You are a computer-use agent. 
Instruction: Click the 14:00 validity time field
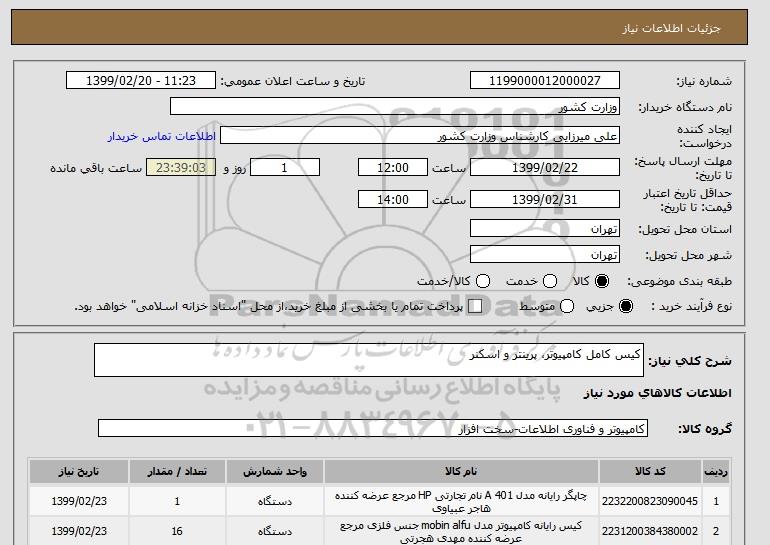click(x=393, y=199)
